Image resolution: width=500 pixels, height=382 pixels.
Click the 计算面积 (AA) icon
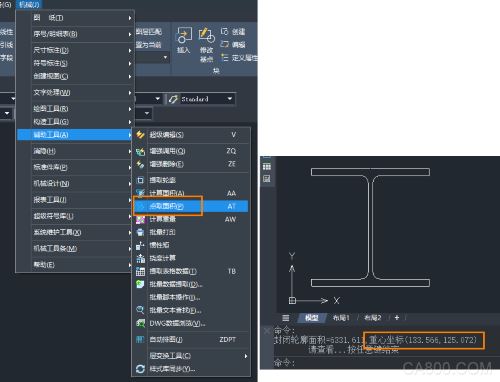(140, 193)
